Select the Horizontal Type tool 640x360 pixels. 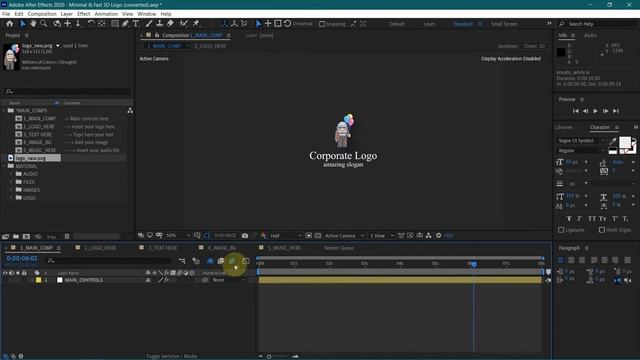click(x=136, y=24)
